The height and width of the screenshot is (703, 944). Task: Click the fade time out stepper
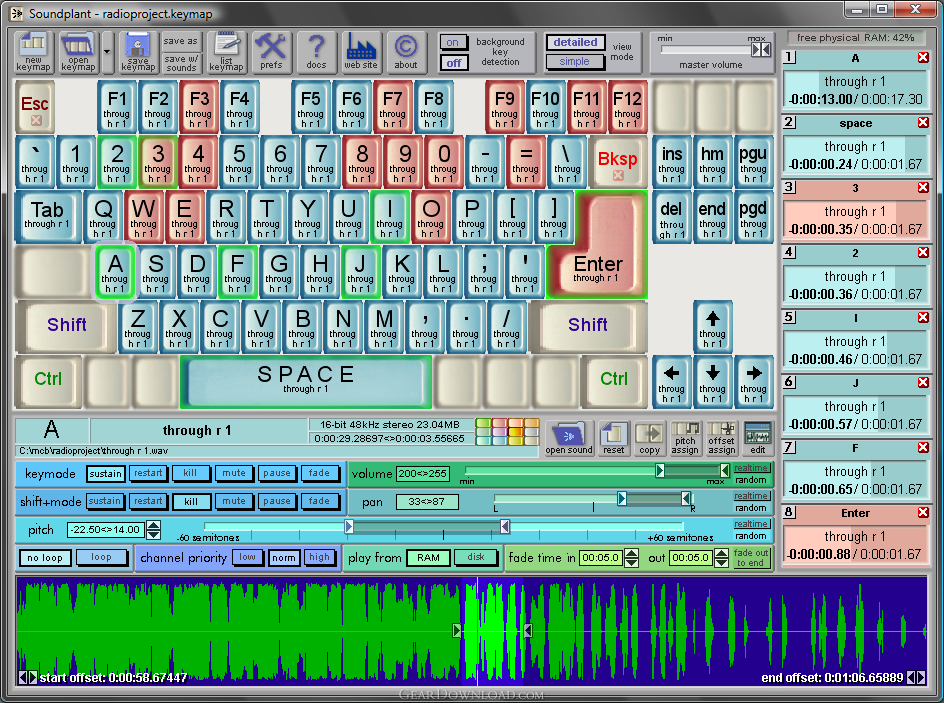pyautogui.click(x=721, y=558)
